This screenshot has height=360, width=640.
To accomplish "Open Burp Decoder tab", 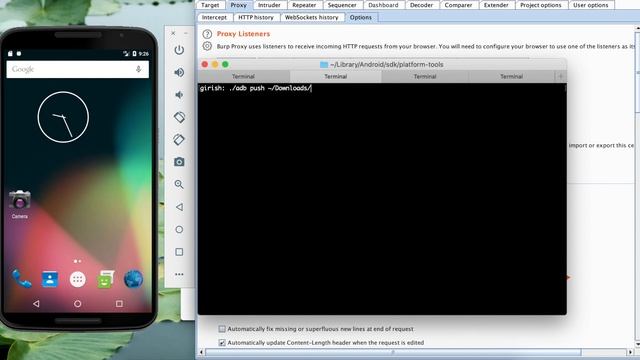I will (421, 5).
